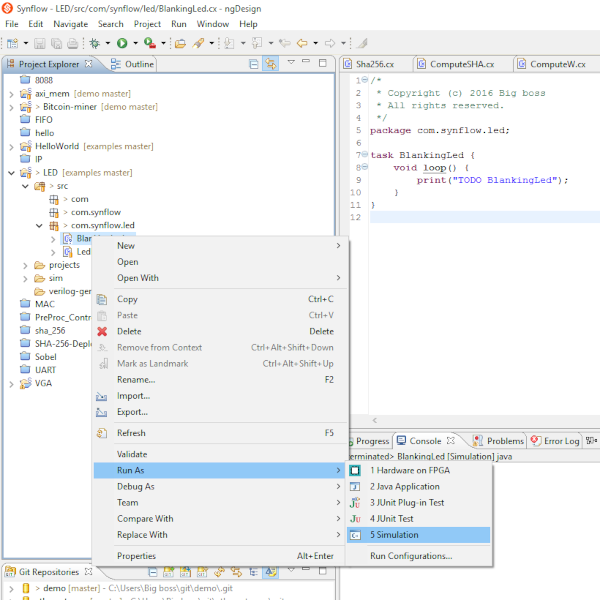This screenshot has width=600, height=600.
Task: Expand the HelloWorld project node
Action: point(12,146)
